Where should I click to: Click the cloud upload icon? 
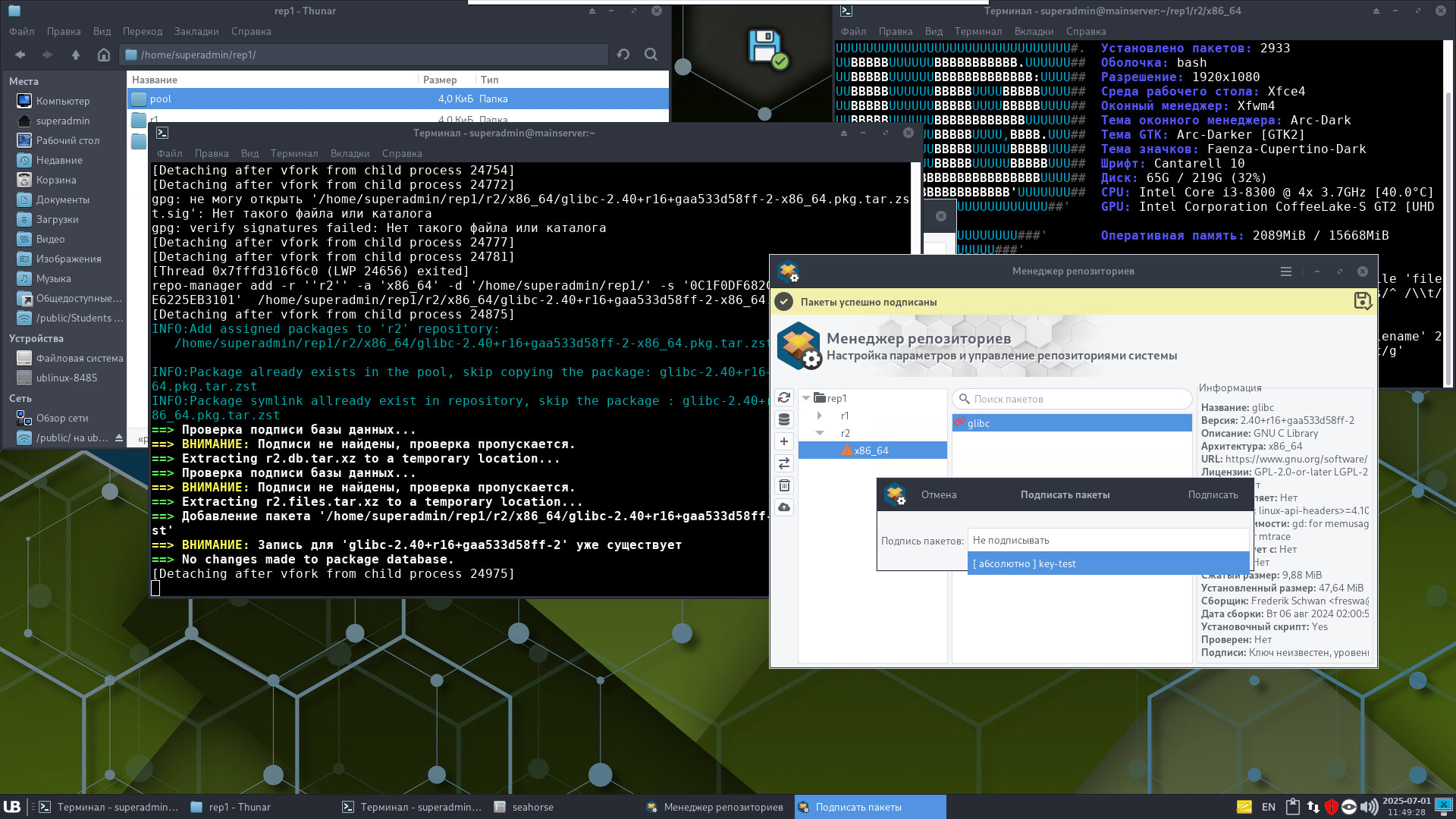click(784, 507)
